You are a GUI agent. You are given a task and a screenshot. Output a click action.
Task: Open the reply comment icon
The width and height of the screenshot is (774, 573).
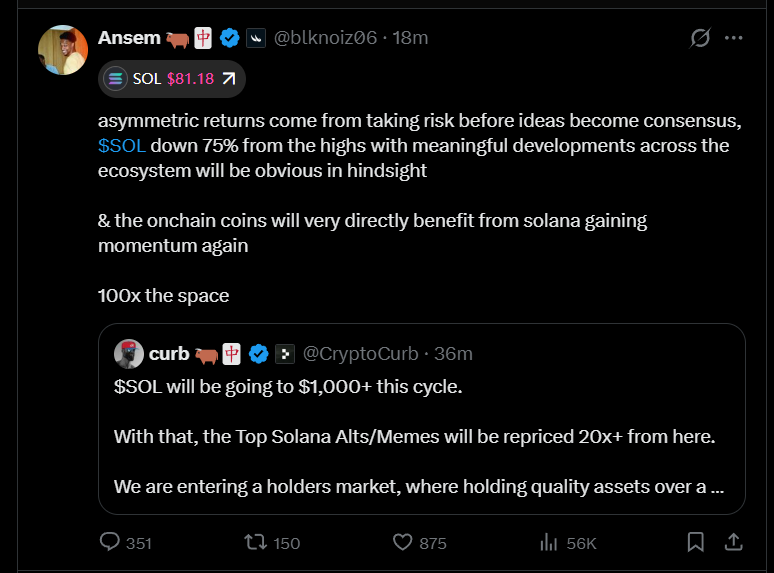pyautogui.click(x=110, y=541)
